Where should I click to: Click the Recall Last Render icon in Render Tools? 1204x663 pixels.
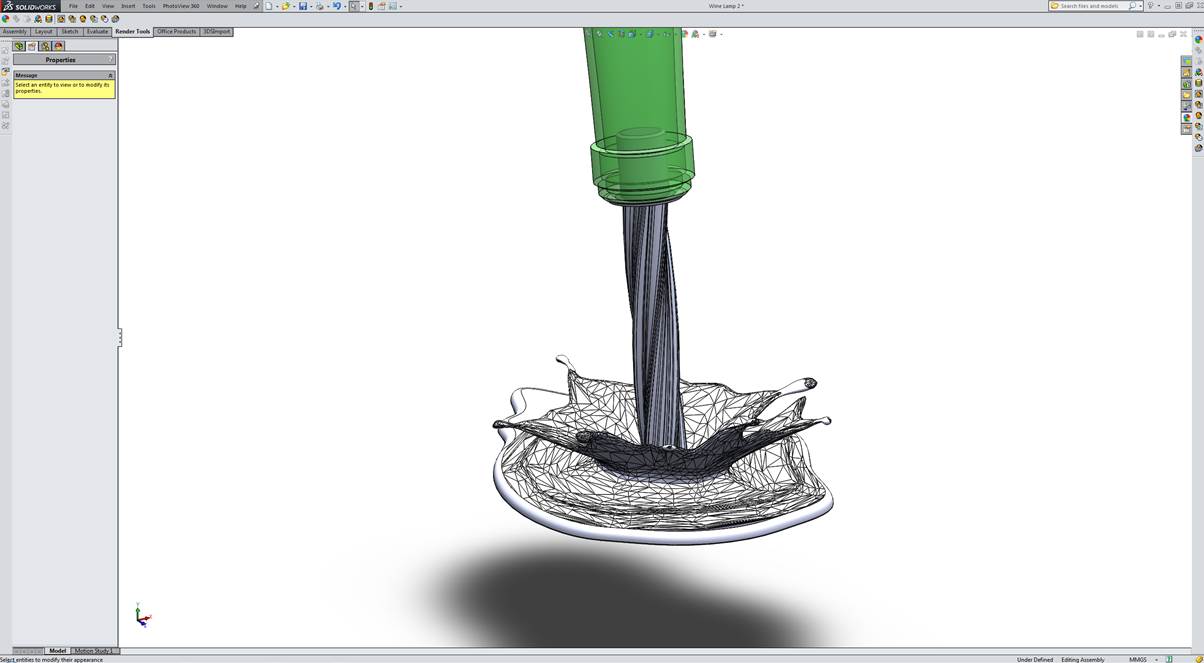click(x=115, y=18)
